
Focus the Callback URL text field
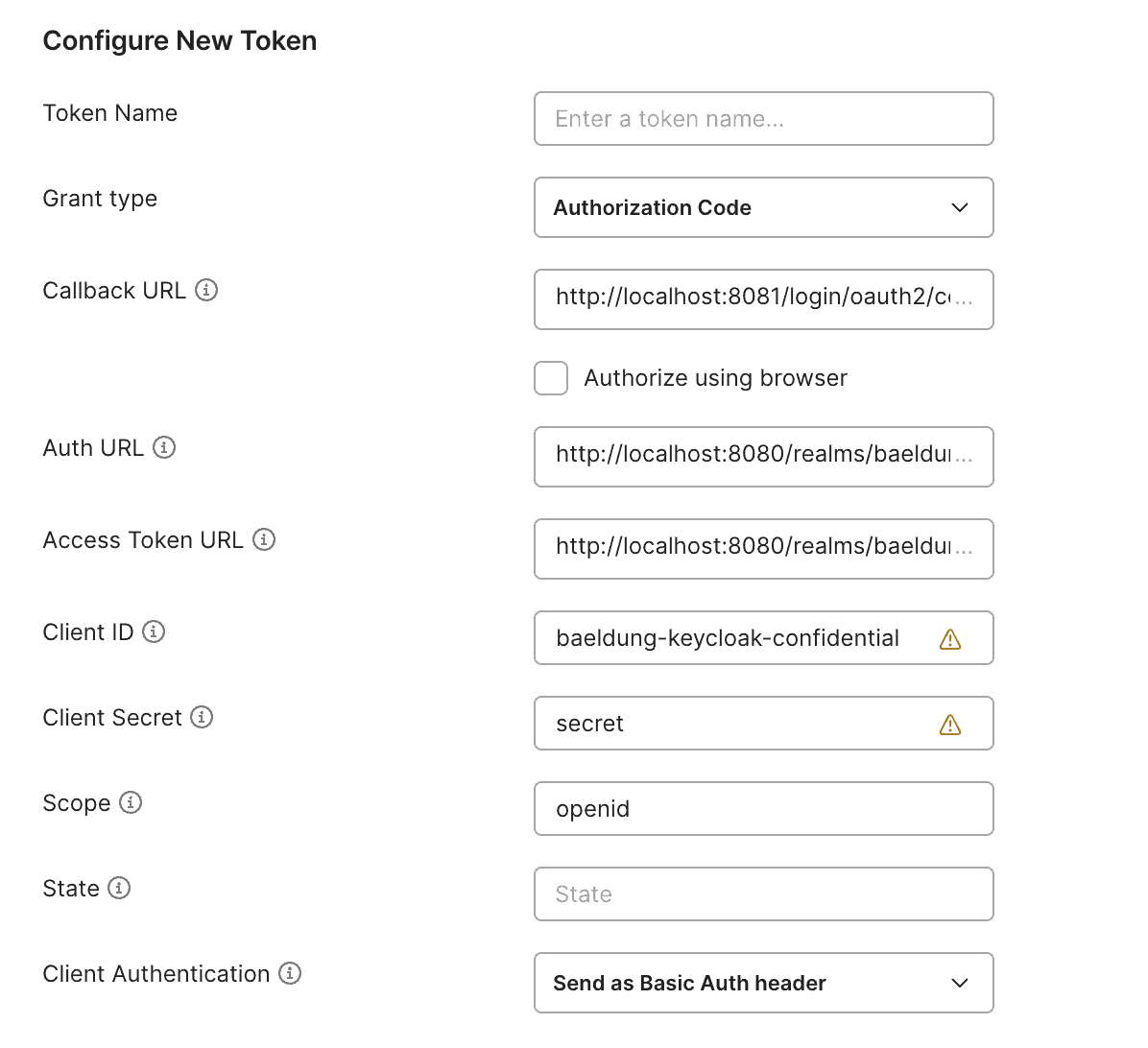pos(763,299)
